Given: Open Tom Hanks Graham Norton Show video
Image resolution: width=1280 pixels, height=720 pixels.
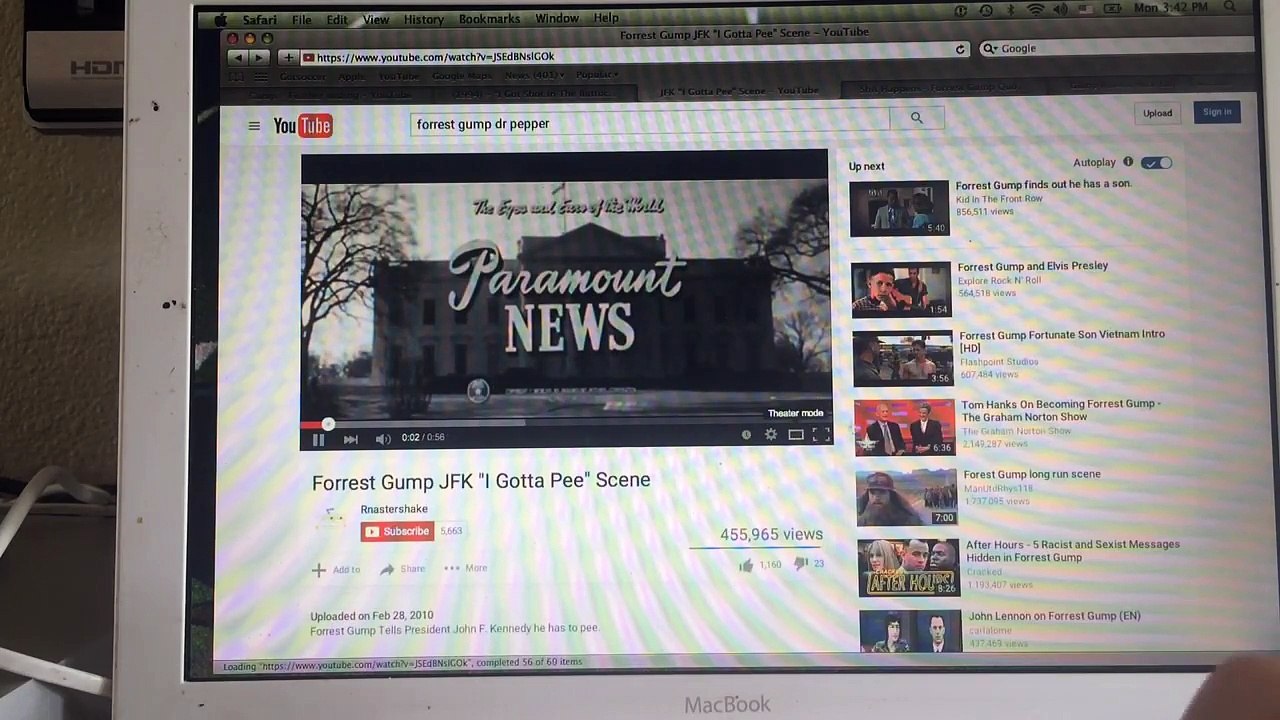Looking at the screenshot, I should coord(1060,410).
